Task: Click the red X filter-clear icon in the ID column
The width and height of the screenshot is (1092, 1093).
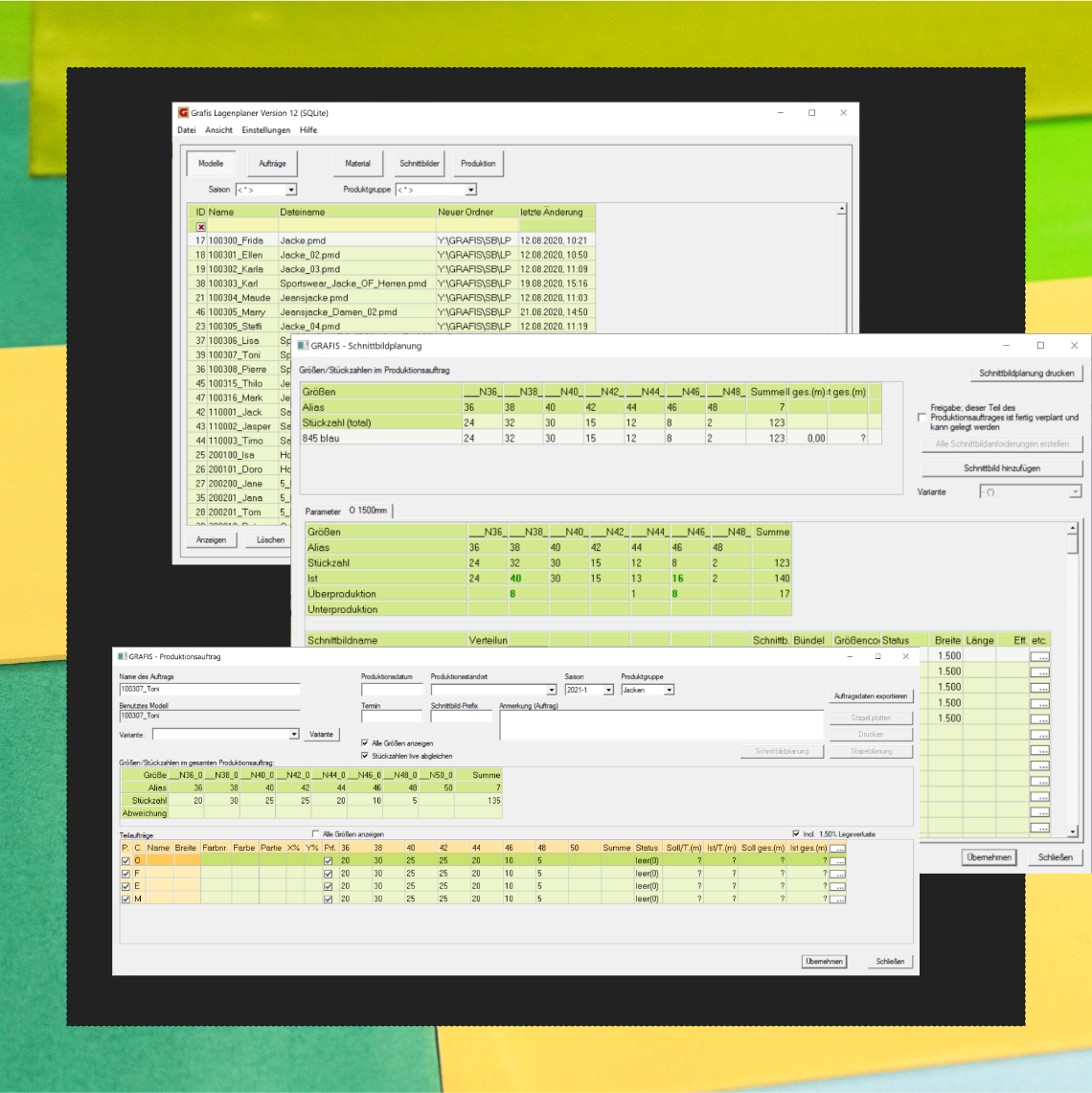Action: pyautogui.click(x=201, y=227)
